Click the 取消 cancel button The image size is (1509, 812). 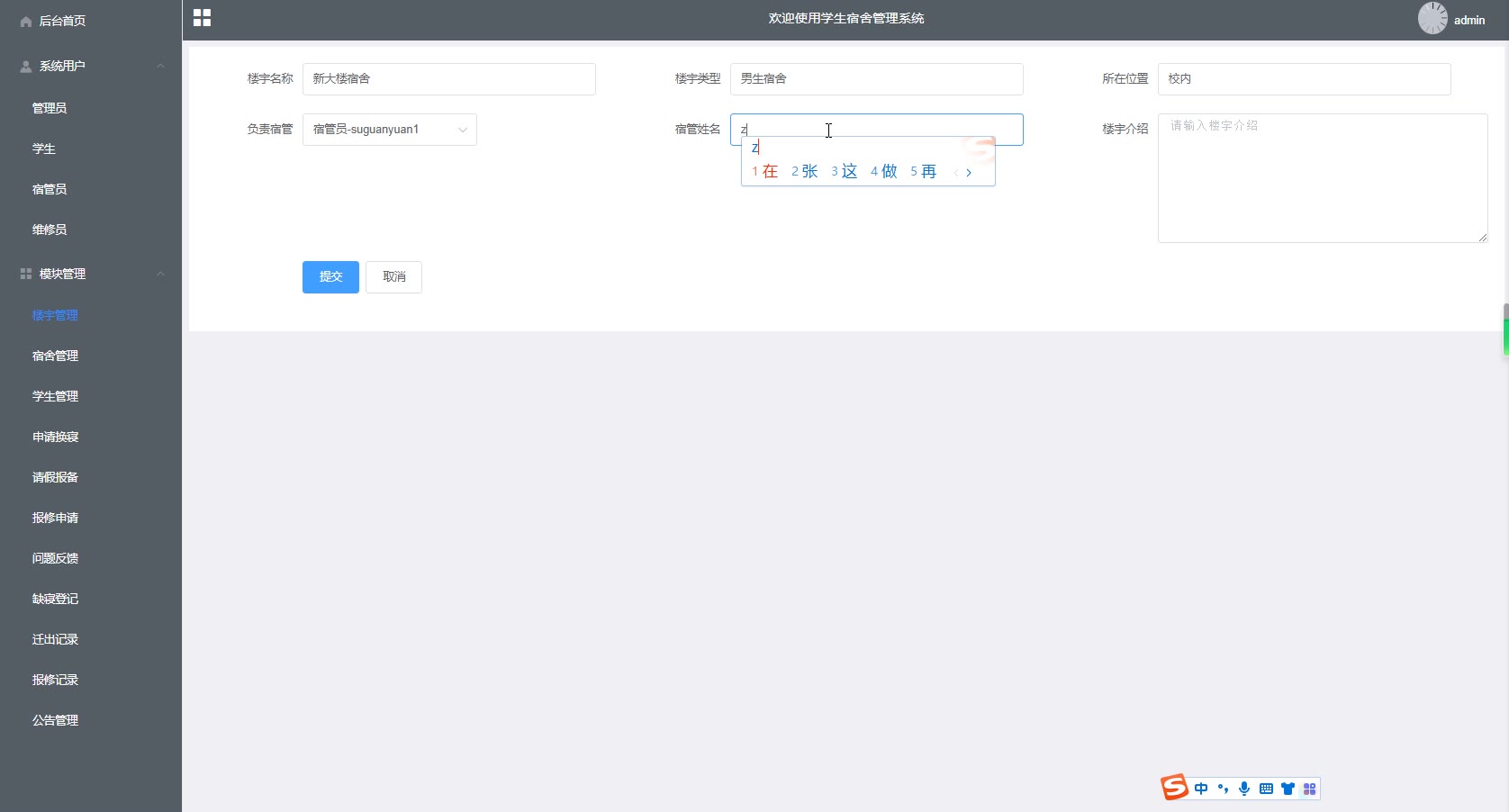(x=393, y=277)
